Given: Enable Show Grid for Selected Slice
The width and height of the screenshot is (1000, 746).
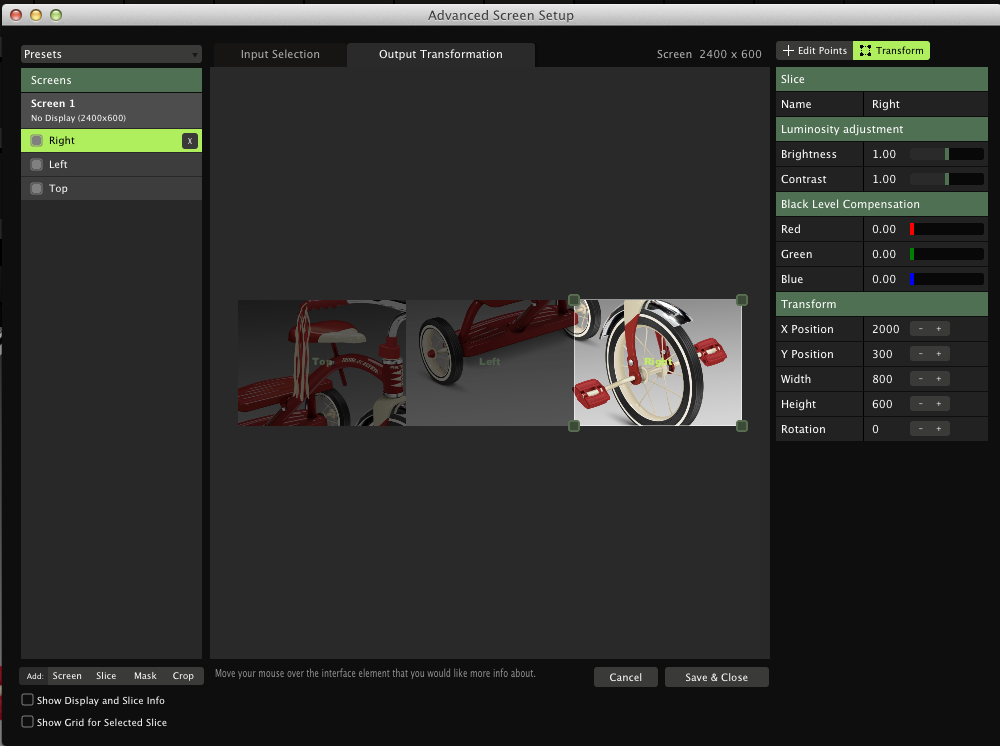Looking at the screenshot, I should 28,722.
